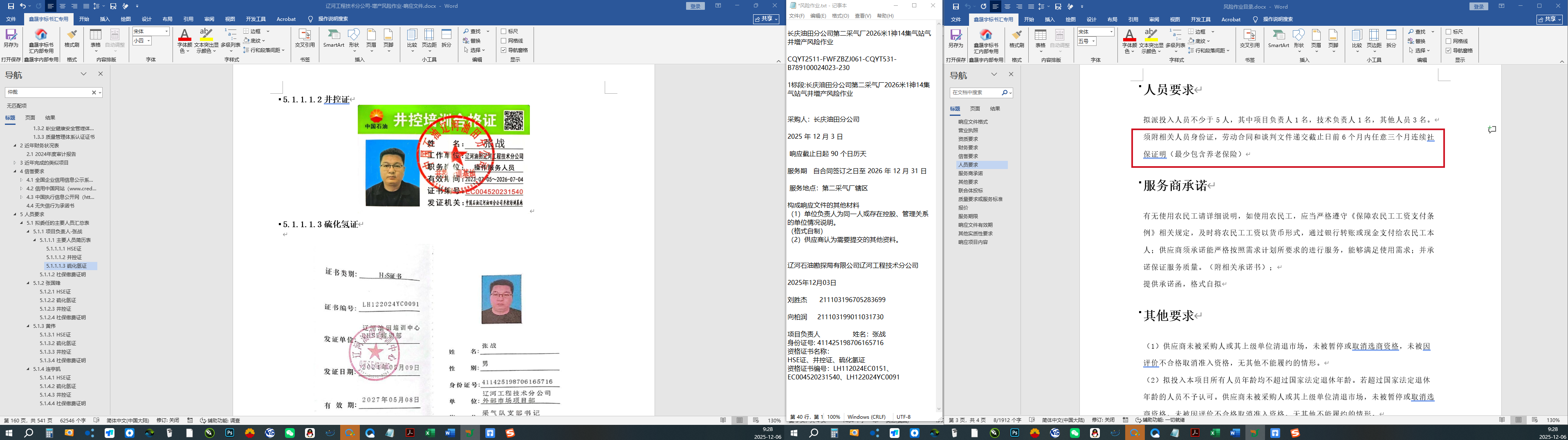Collapse '5.1.2 张国锋' node in left navigation
1568x440 pixels.
[28, 283]
